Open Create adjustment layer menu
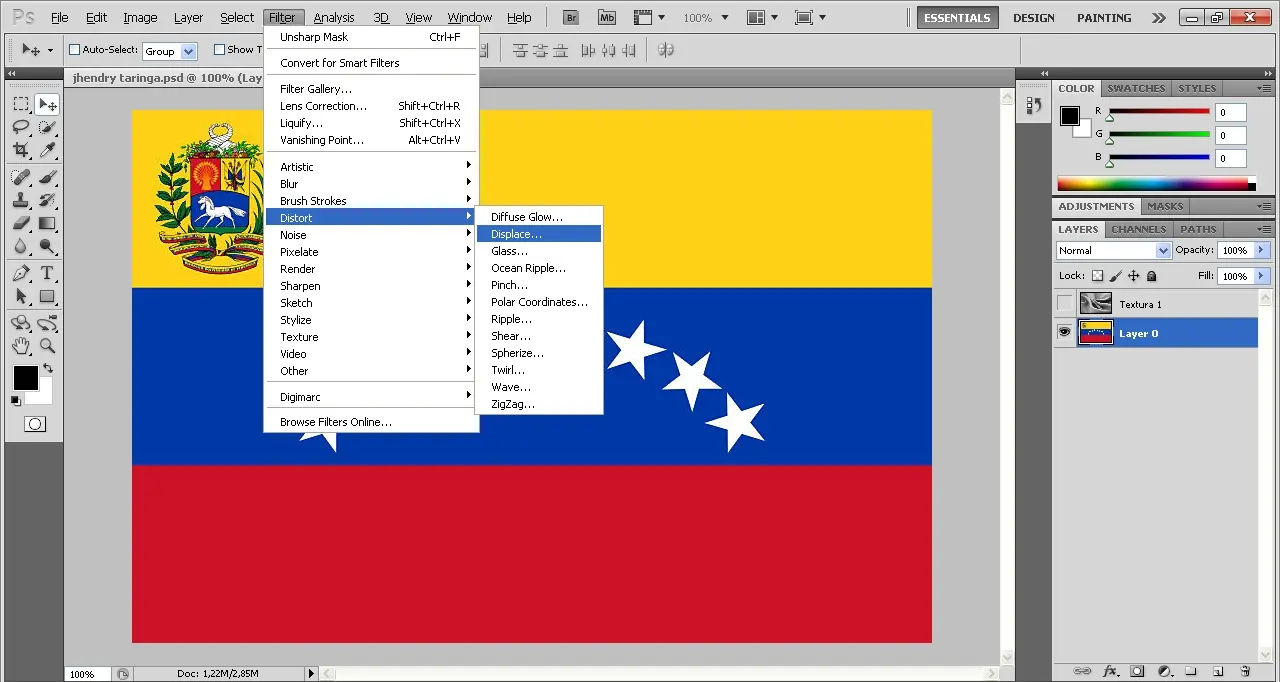The width and height of the screenshot is (1280, 682). click(1164, 671)
